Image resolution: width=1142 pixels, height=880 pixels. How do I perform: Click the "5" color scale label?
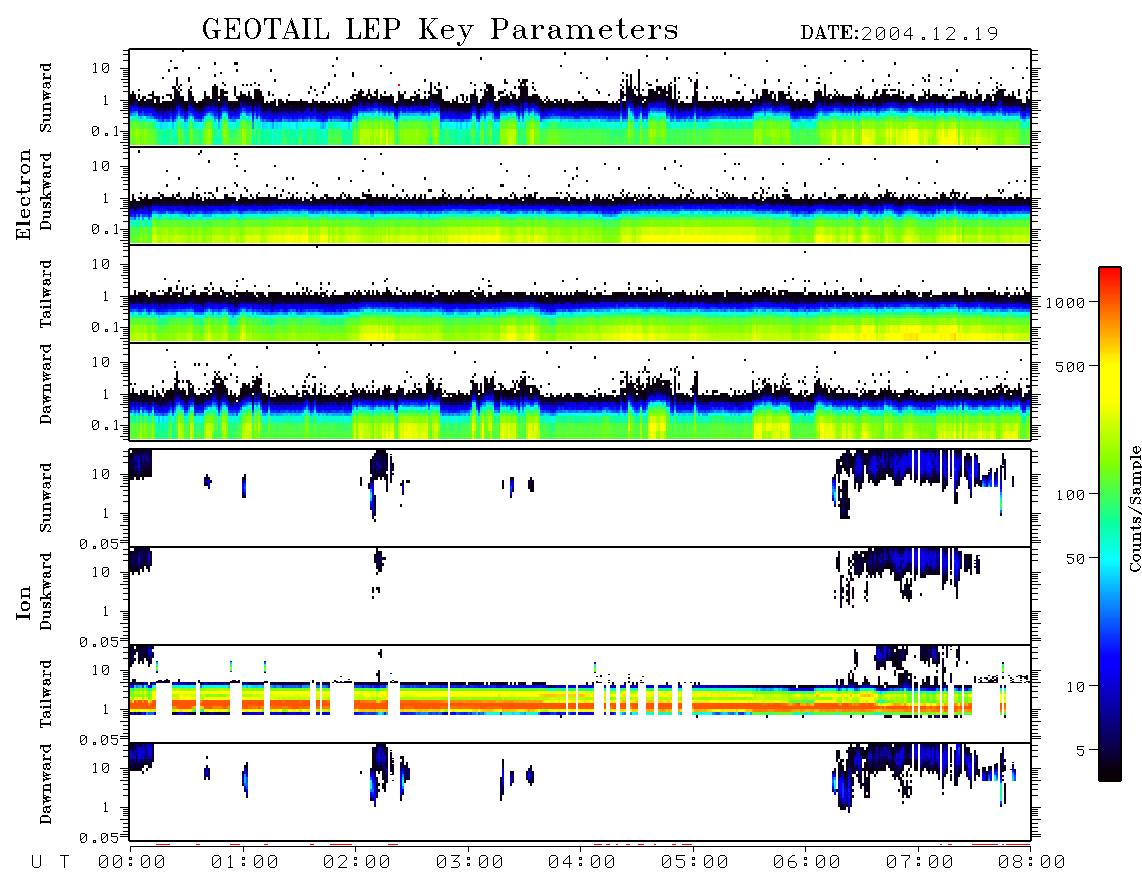pos(1080,751)
